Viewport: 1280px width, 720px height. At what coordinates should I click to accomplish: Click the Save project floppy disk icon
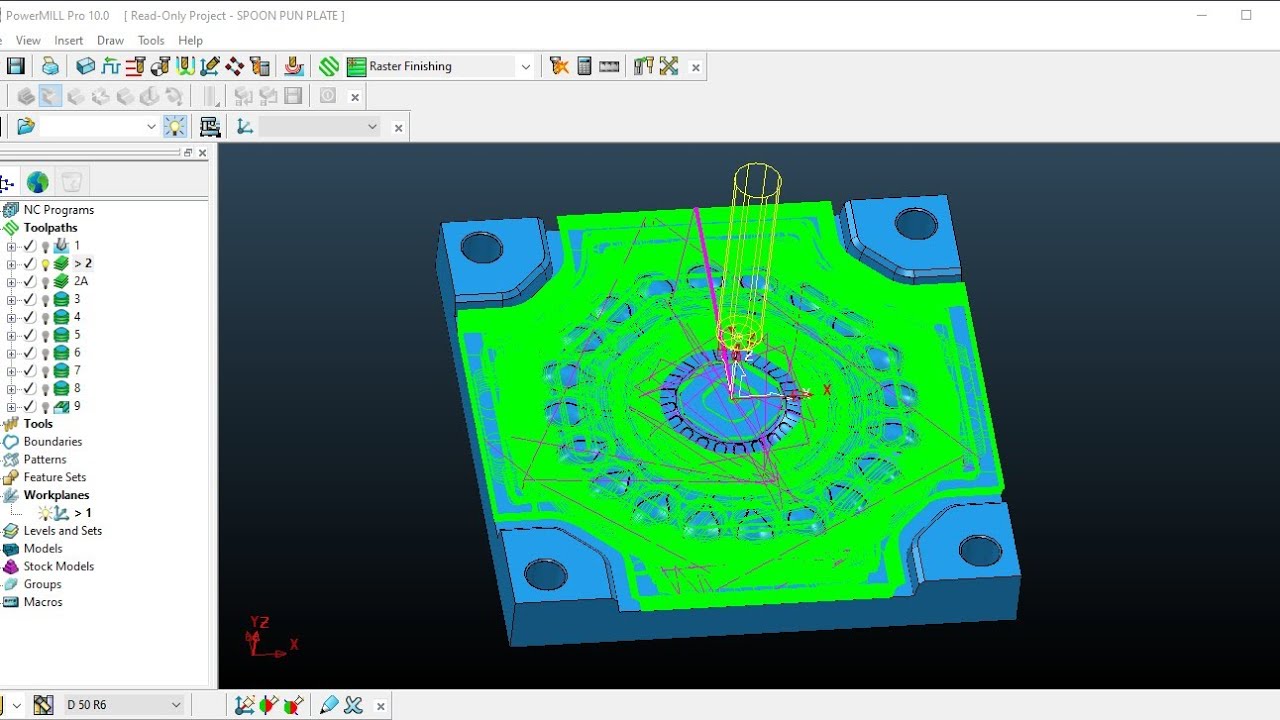click(x=15, y=66)
